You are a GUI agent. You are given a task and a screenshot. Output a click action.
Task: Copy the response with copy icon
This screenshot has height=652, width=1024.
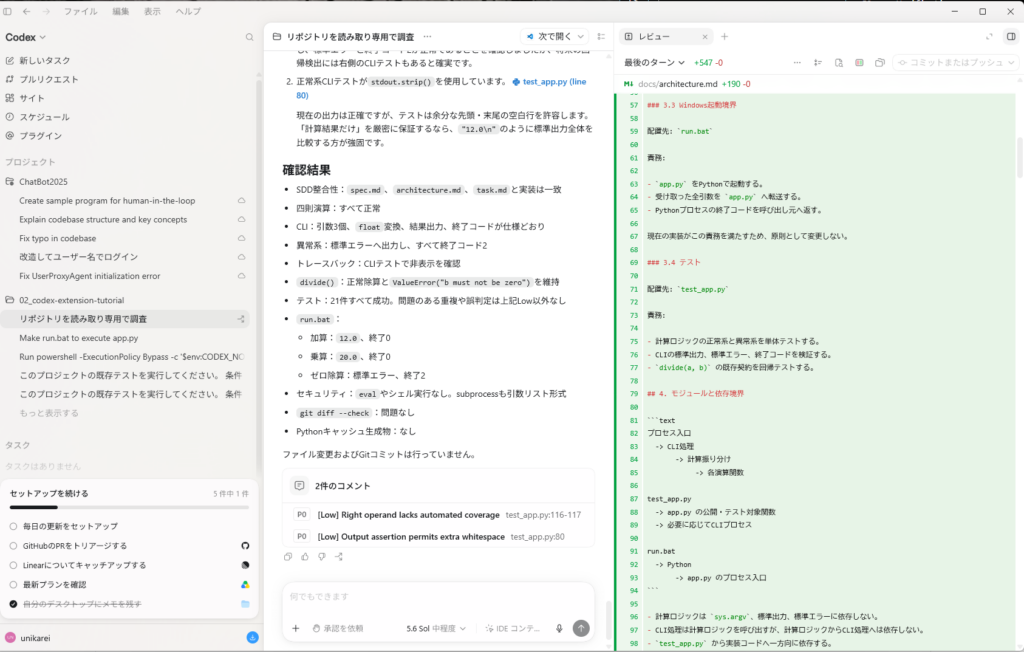(x=288, y=557)
